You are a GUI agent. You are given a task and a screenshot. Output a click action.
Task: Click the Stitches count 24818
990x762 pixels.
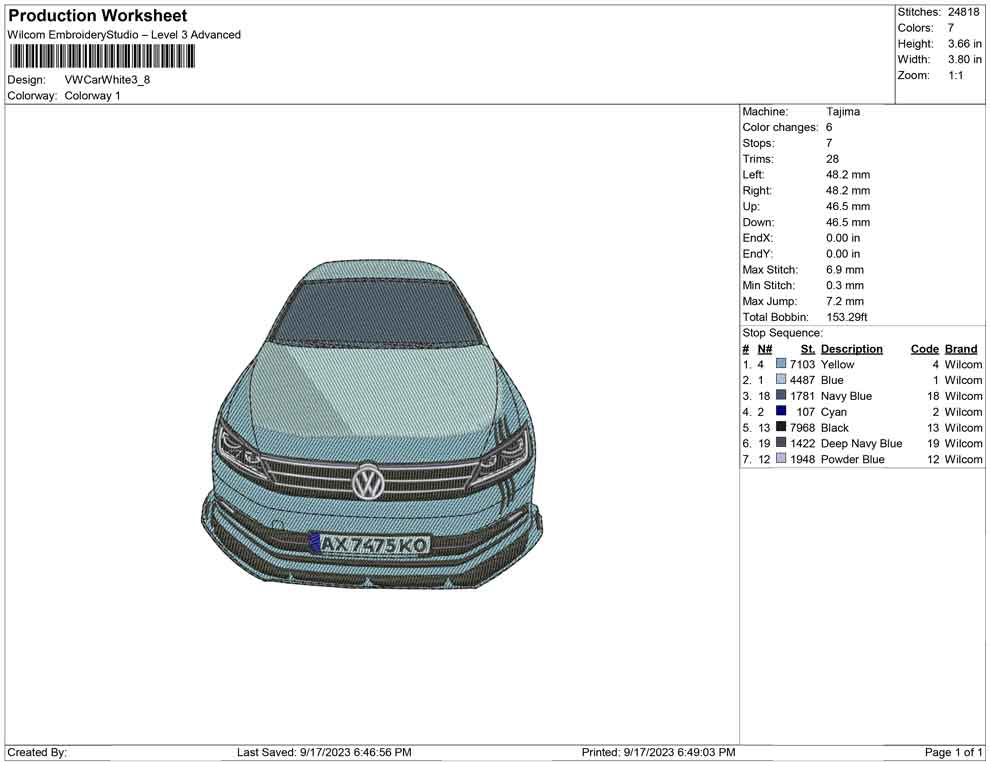963,12
